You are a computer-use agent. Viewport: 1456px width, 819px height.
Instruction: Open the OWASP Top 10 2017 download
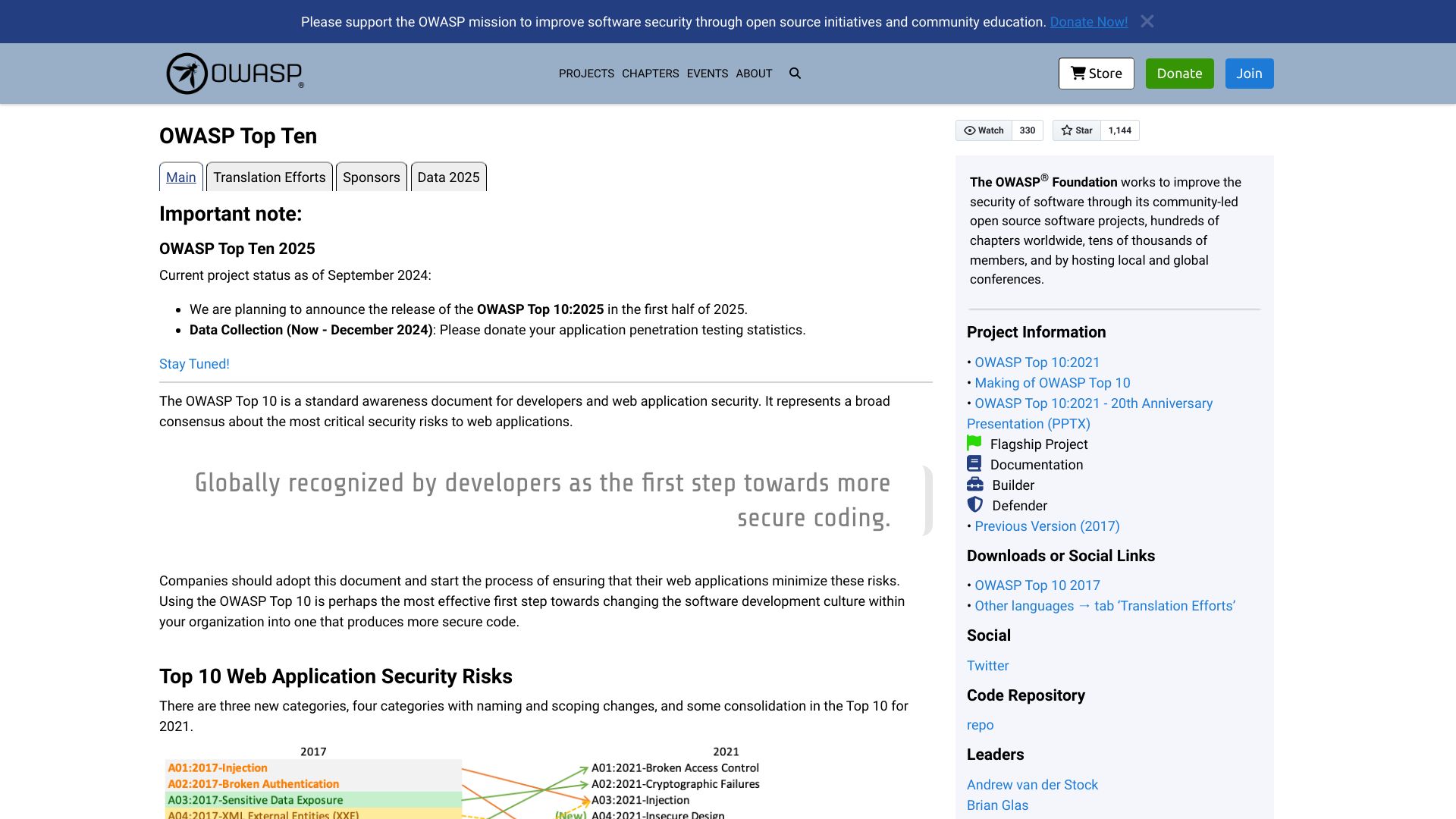(1037, 585)
